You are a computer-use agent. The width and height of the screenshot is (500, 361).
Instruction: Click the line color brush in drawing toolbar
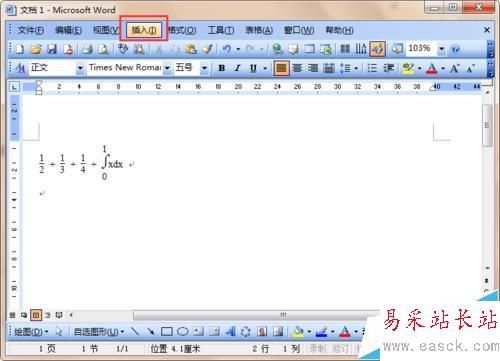coord(321,331)
